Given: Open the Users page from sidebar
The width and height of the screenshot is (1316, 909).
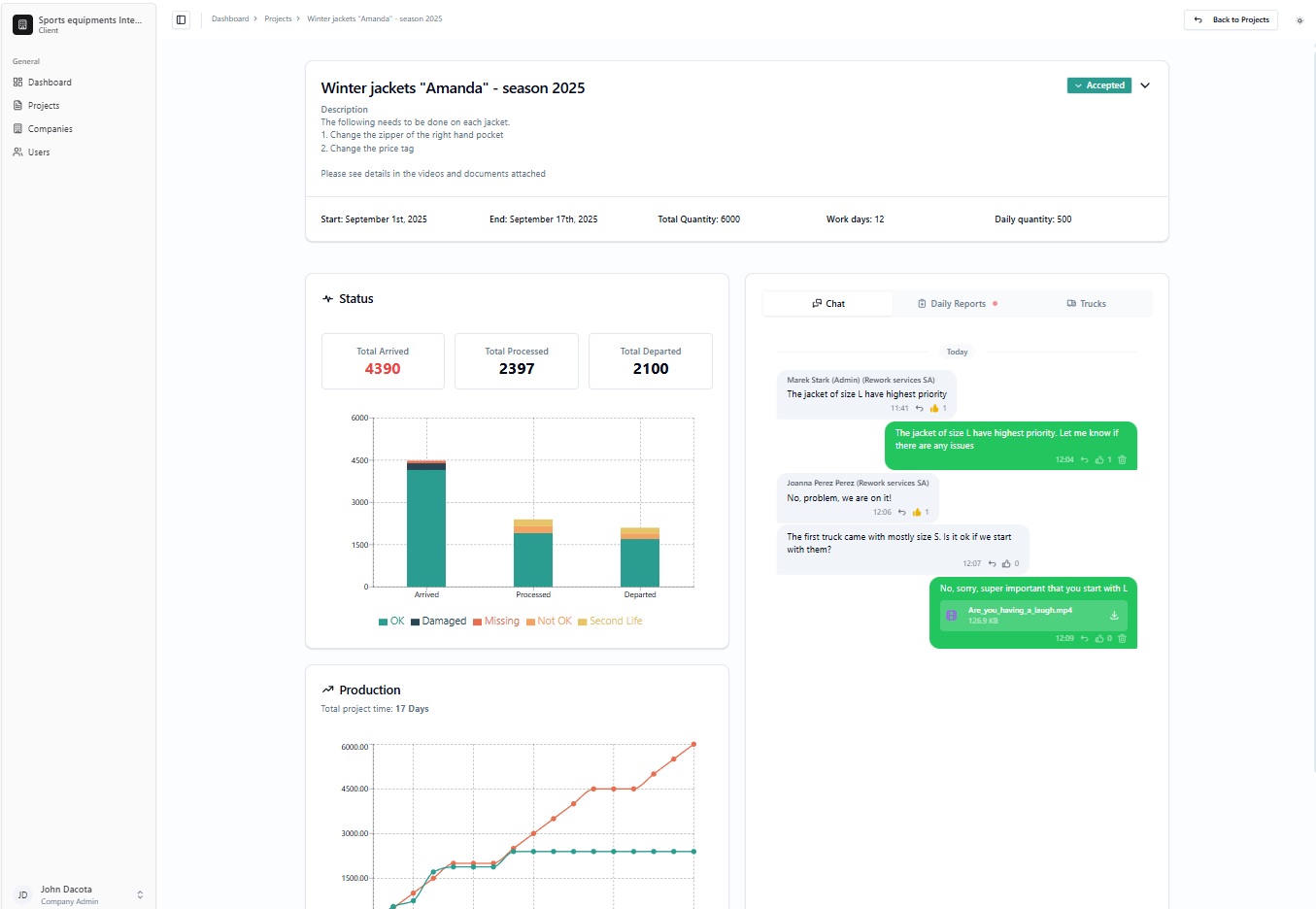Looking at the screenshot, I should 39,152.
